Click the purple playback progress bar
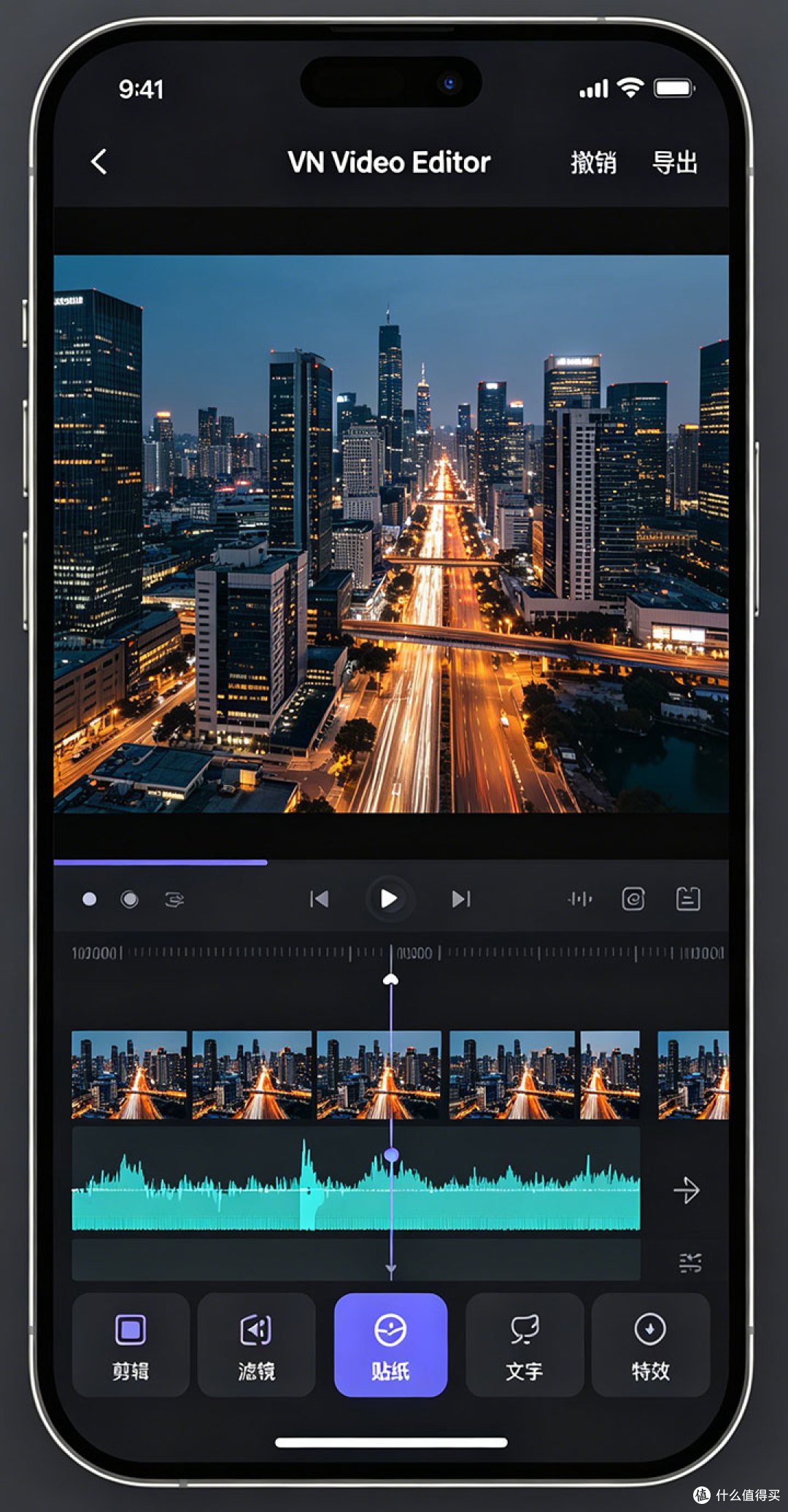 [161, 863]
